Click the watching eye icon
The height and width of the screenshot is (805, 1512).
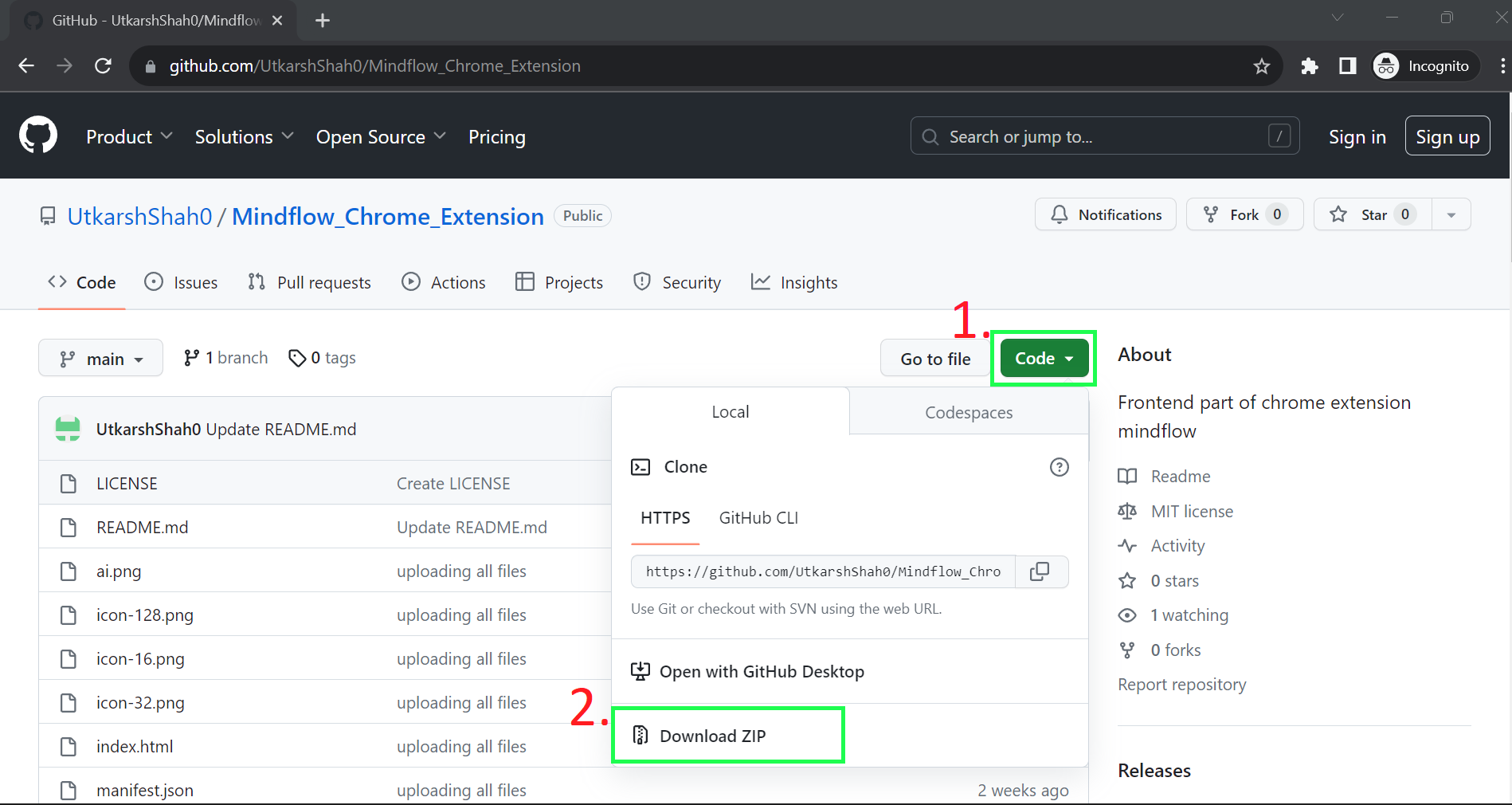pos(1126,615)
